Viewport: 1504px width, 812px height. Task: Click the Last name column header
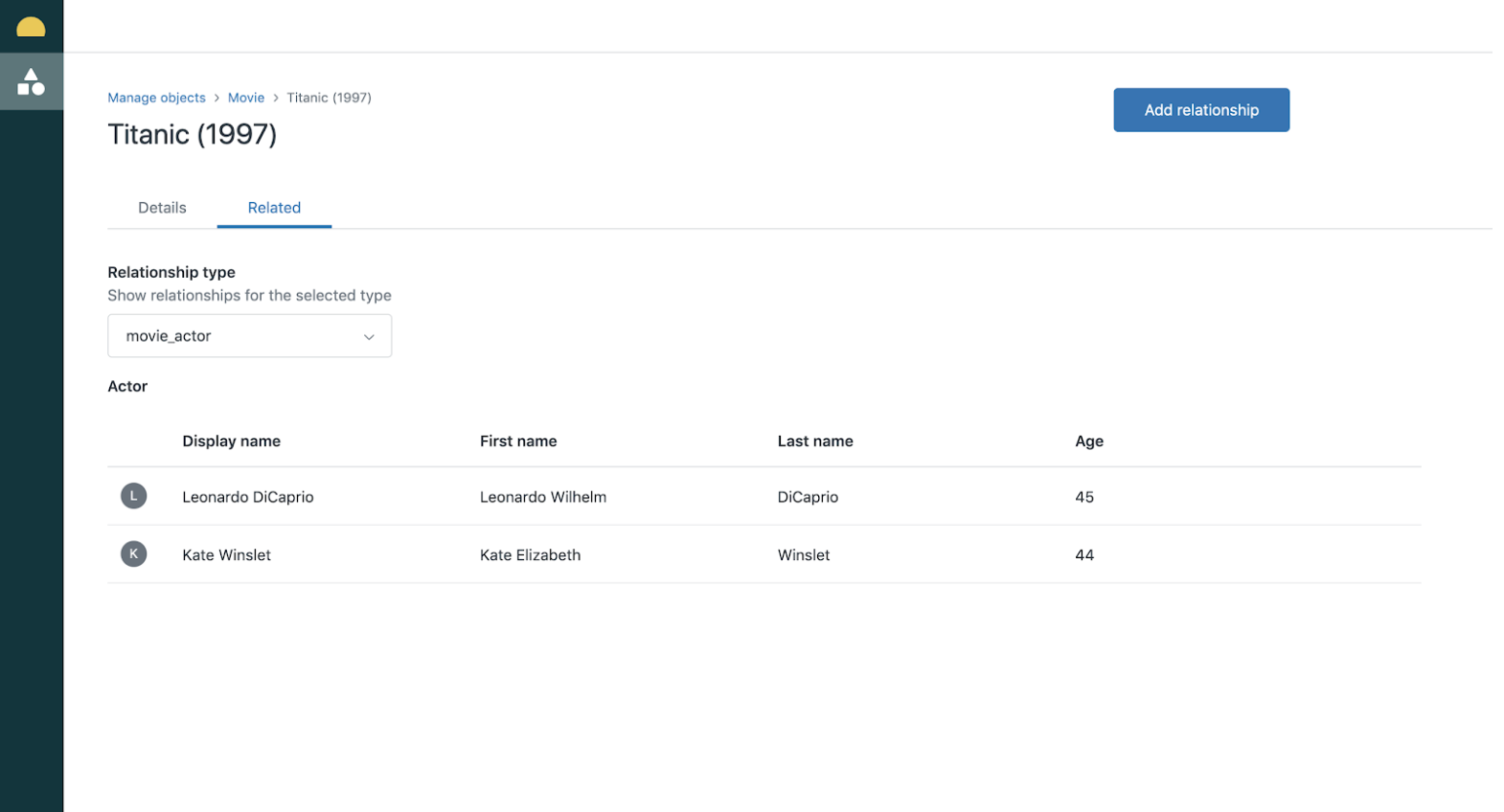coord(815,441)
